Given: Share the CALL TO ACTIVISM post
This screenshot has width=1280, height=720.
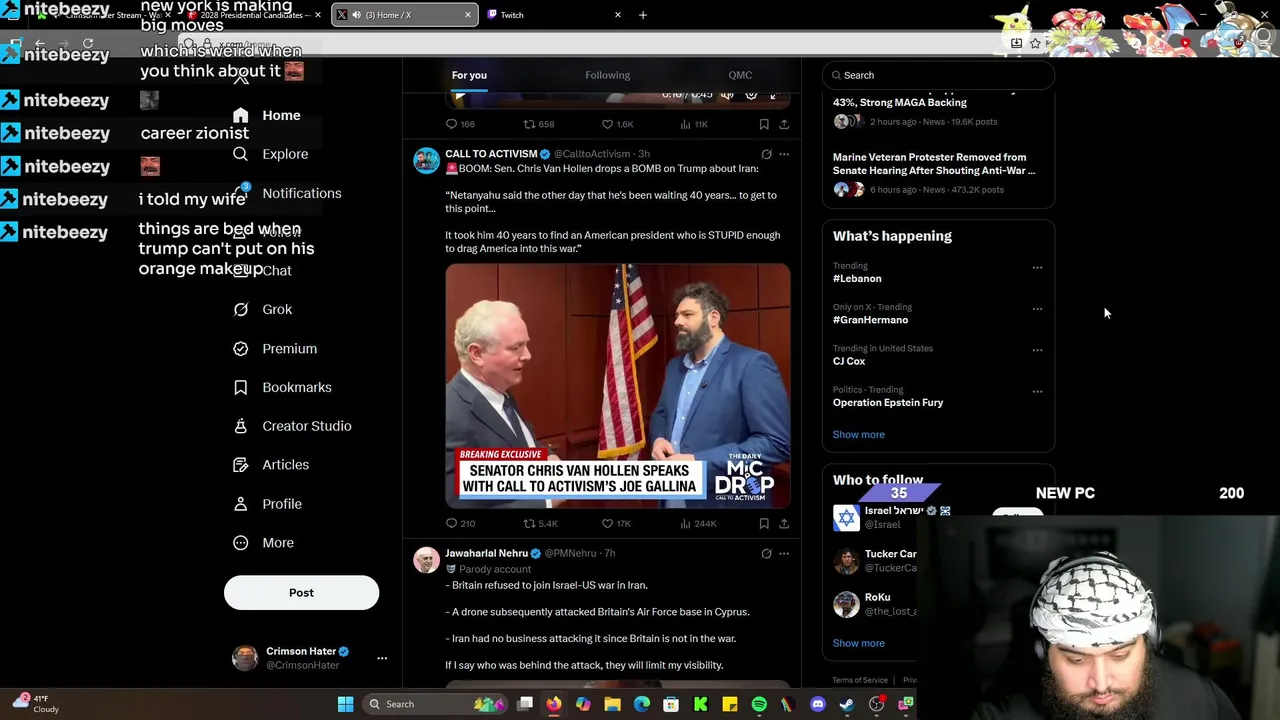Looking at the screenshot, I should [x=784, y=523].
